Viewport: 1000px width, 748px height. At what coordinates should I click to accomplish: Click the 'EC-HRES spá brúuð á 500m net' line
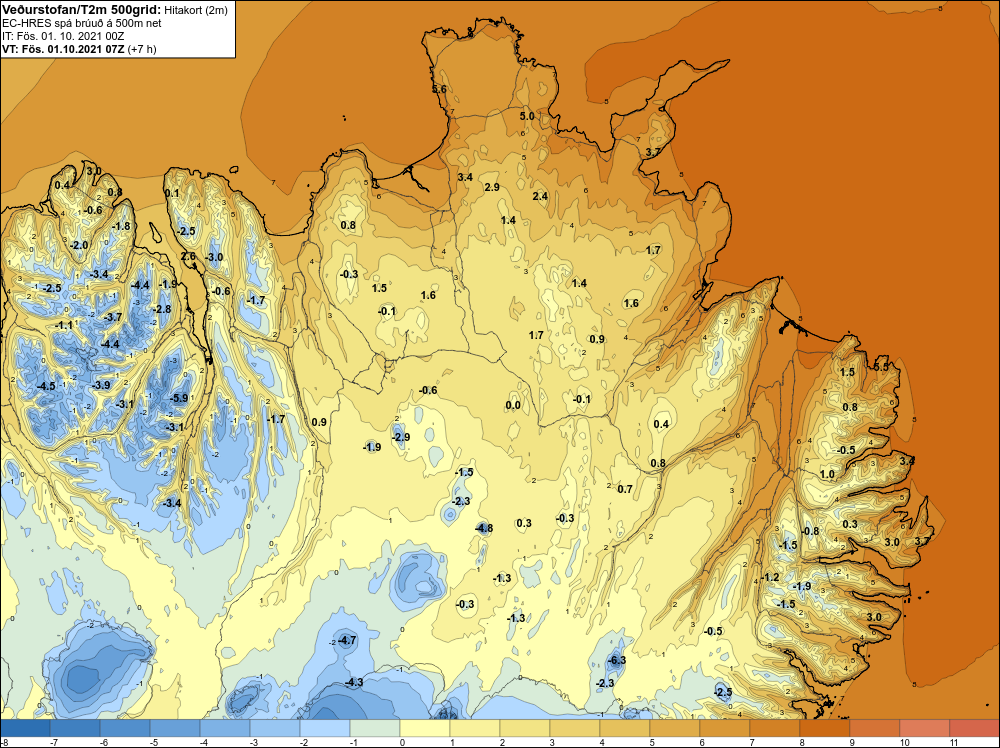coord(82,23)
